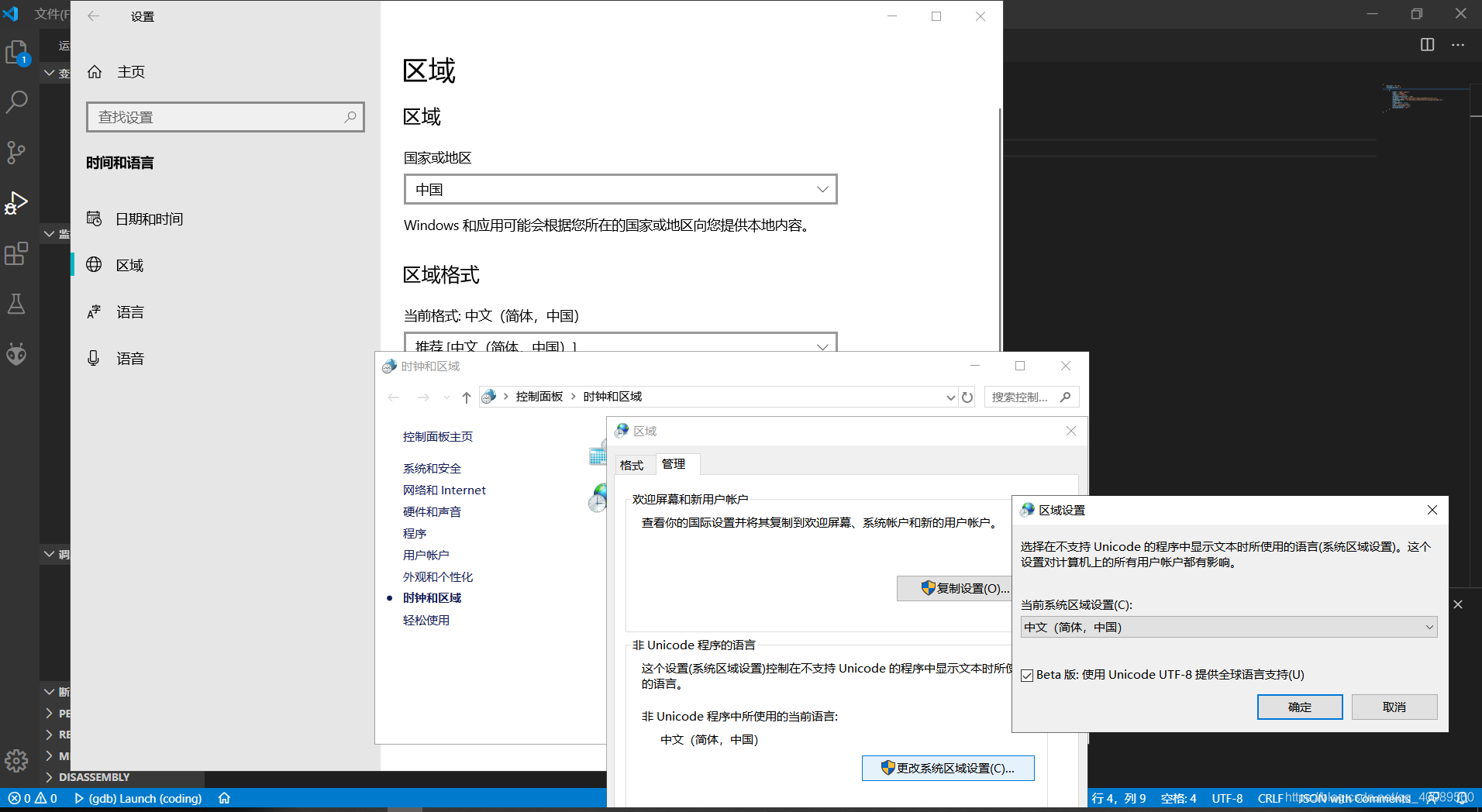The width and height of the screenshot is (1482, 812).
Task: Click 更改系统区域设置(C)... button
Action: [x=948, y=768]
